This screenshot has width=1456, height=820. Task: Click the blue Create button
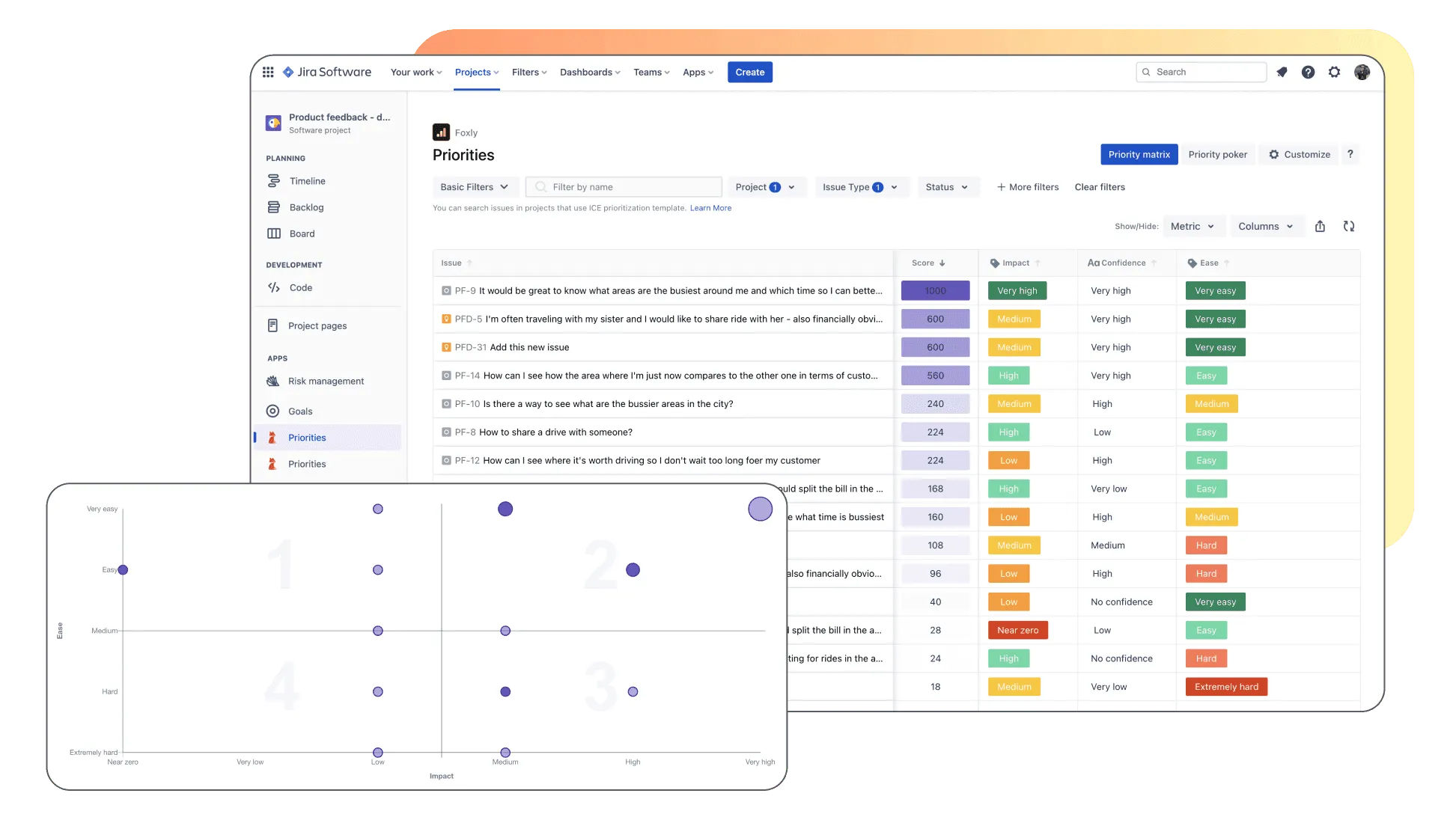click(749, 72)
